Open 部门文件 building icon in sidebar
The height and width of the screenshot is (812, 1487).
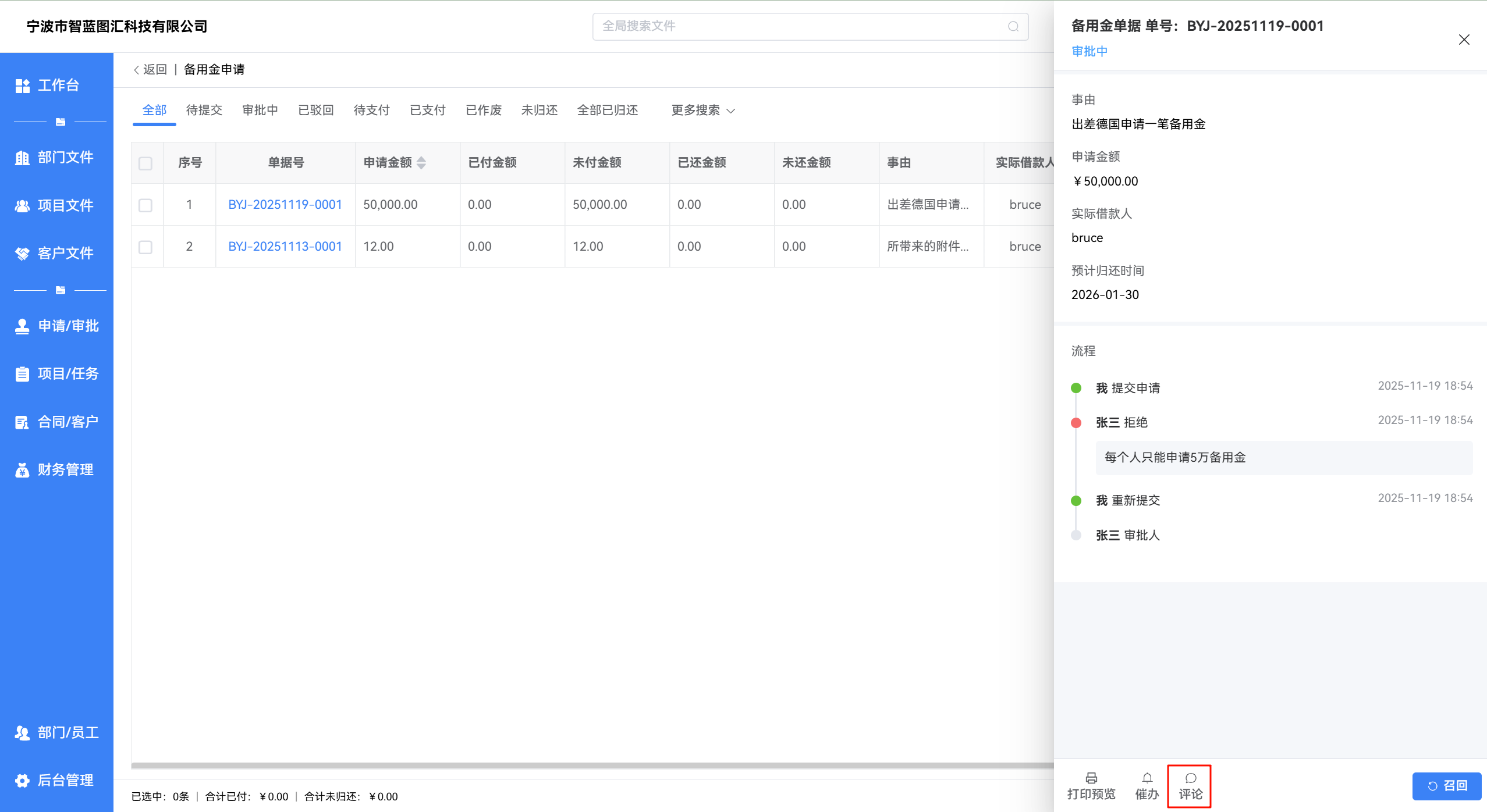[22, 158]
